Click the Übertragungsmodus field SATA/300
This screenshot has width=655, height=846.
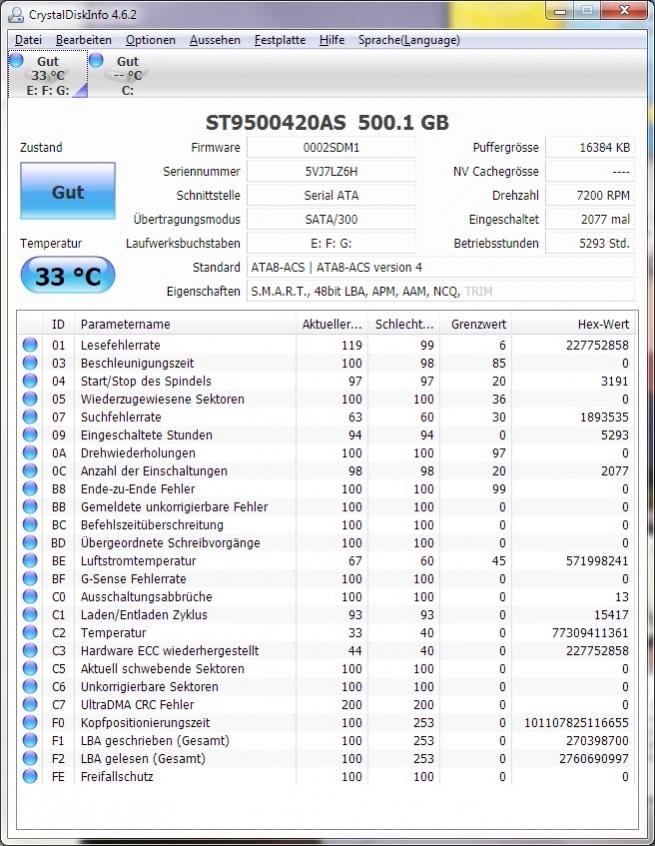[331, 219]
